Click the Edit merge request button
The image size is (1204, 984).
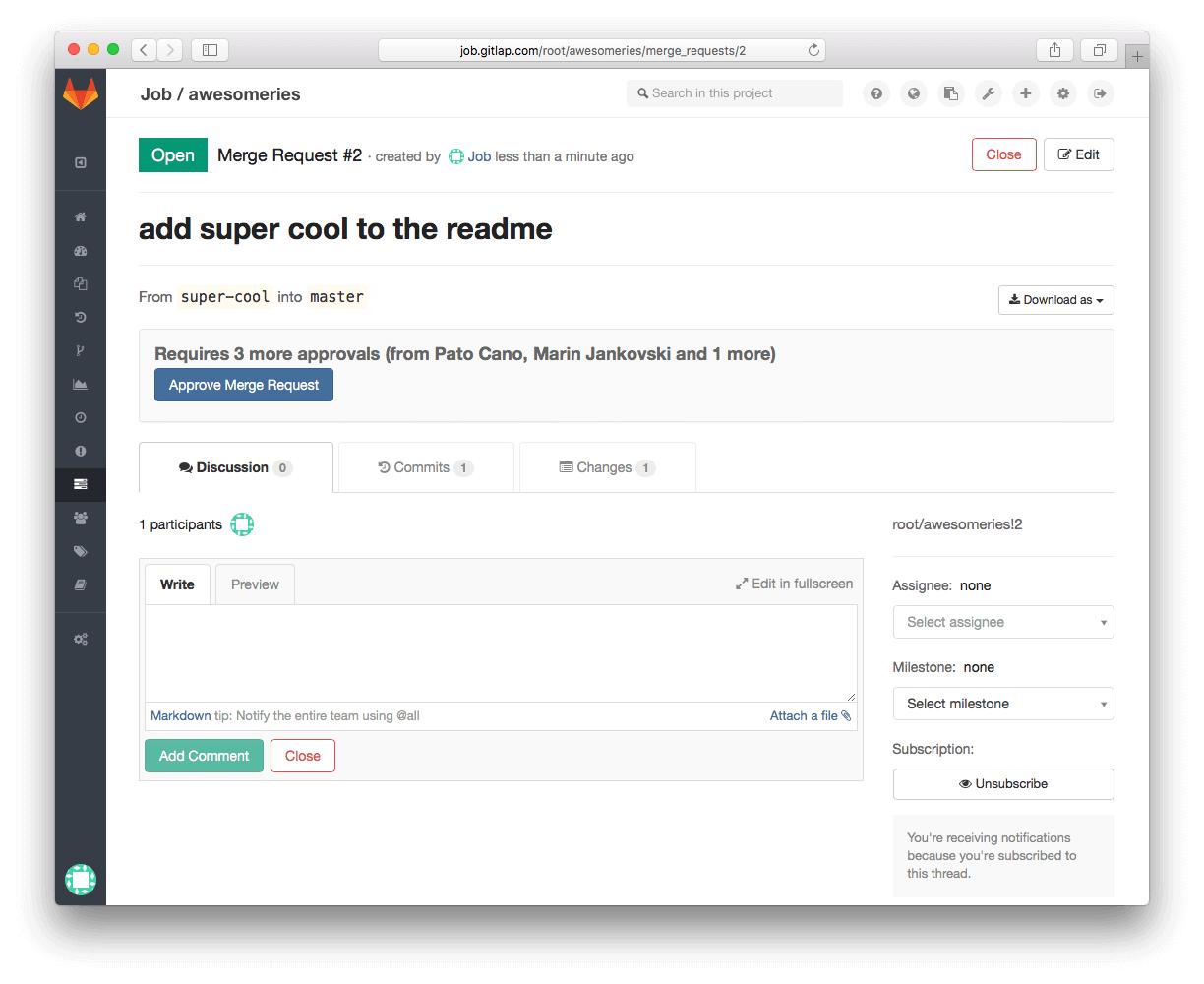click(x=1079, y=154)
